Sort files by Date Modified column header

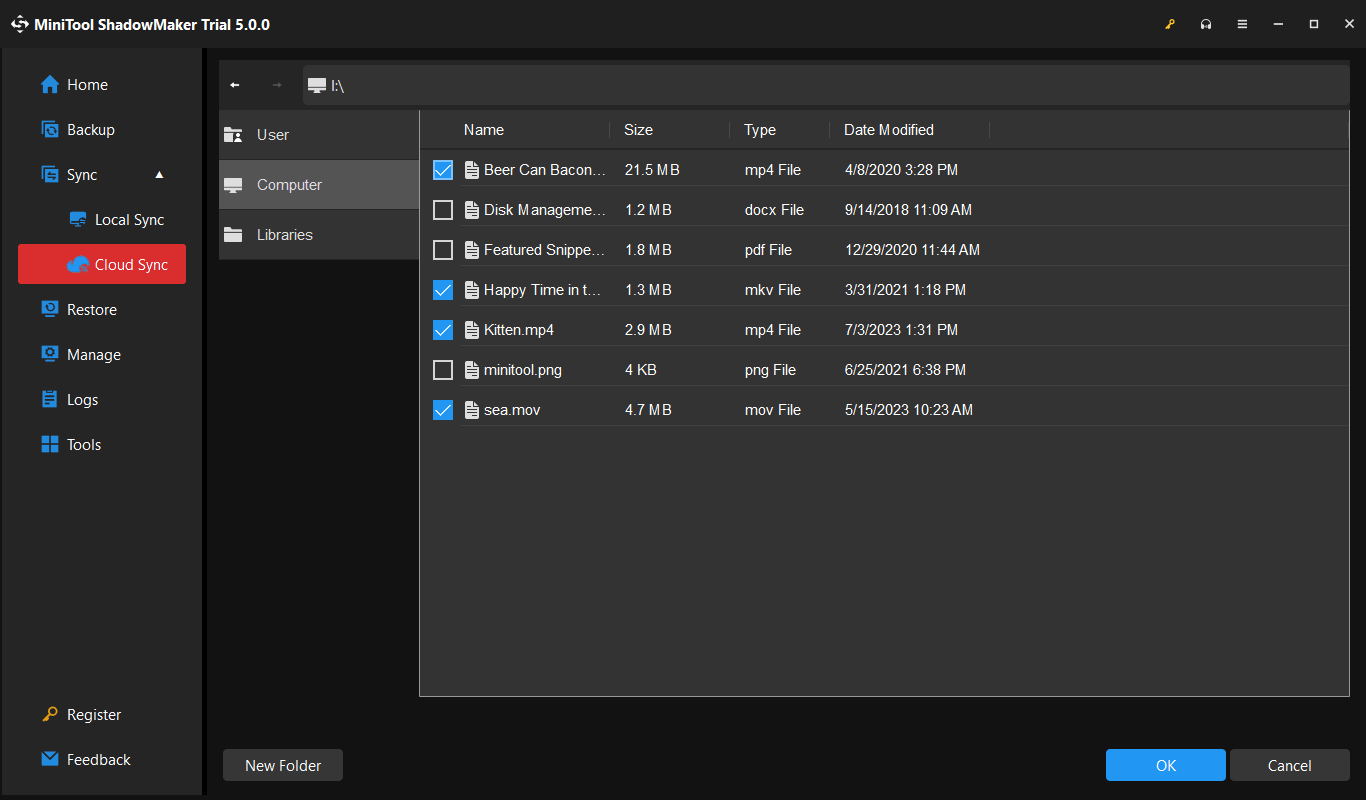coord(889,130)
